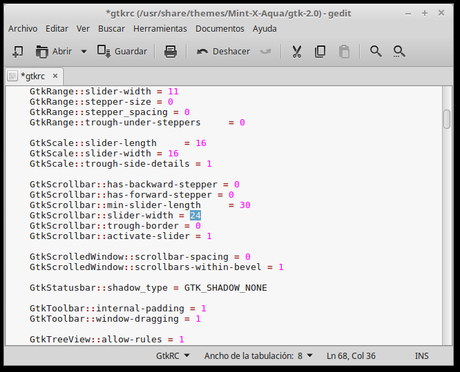Click the INS insert mode indicator
This screenshot has height=372, width=460.
click(422, 356)
